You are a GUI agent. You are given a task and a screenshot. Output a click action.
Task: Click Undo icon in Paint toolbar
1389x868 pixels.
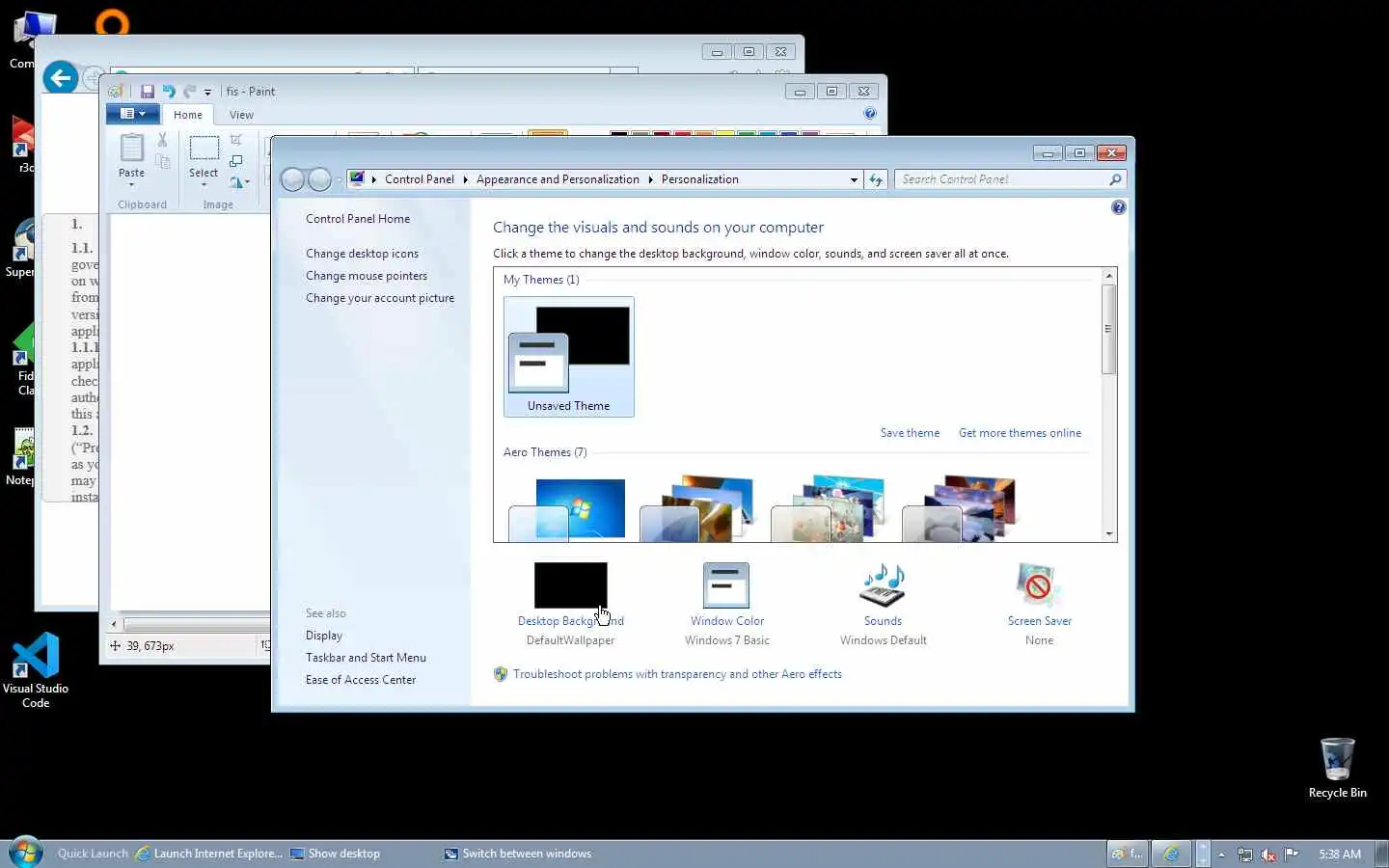169,92
